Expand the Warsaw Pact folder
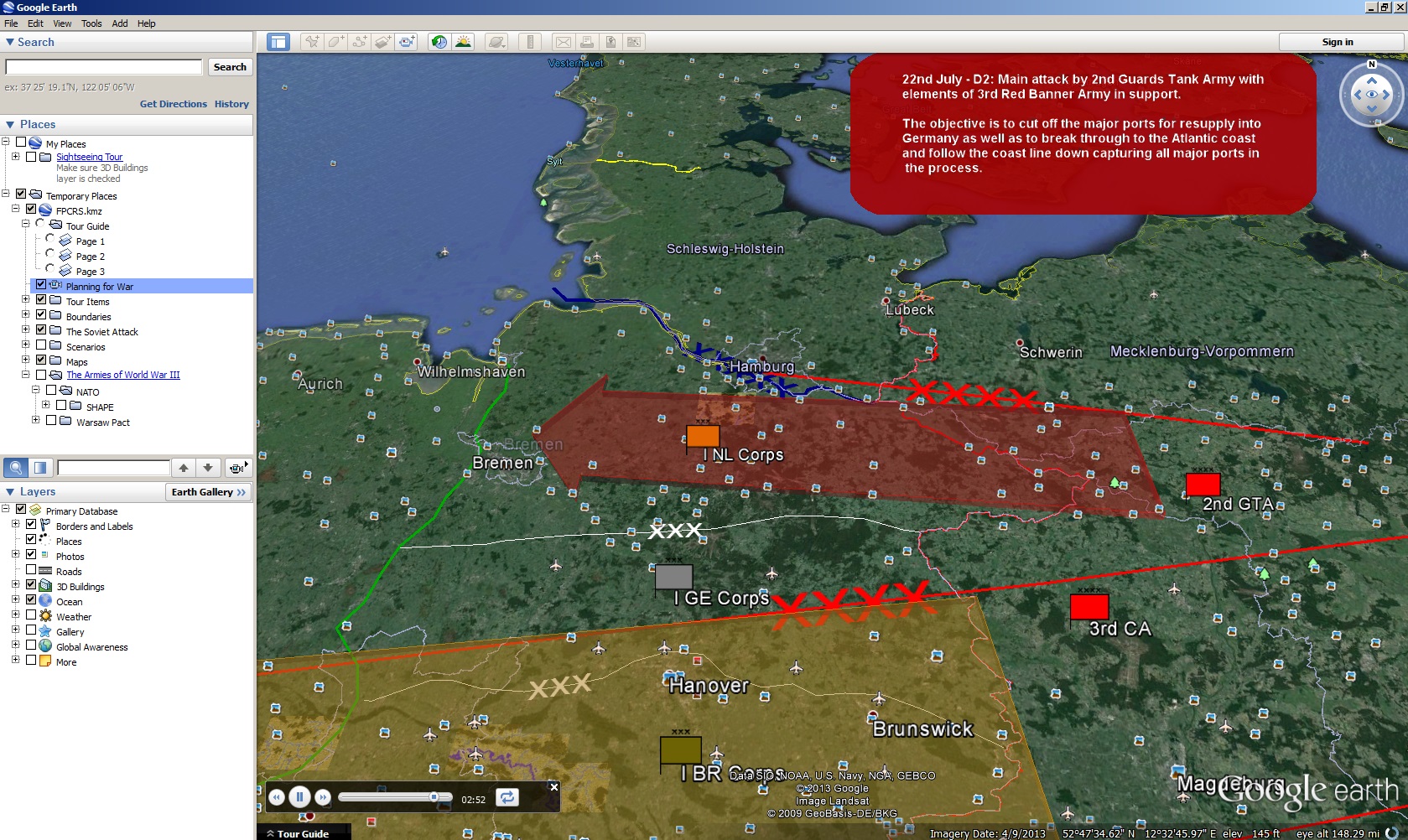This screenshot has width=1408, height=840. click(x=36, y=421)
